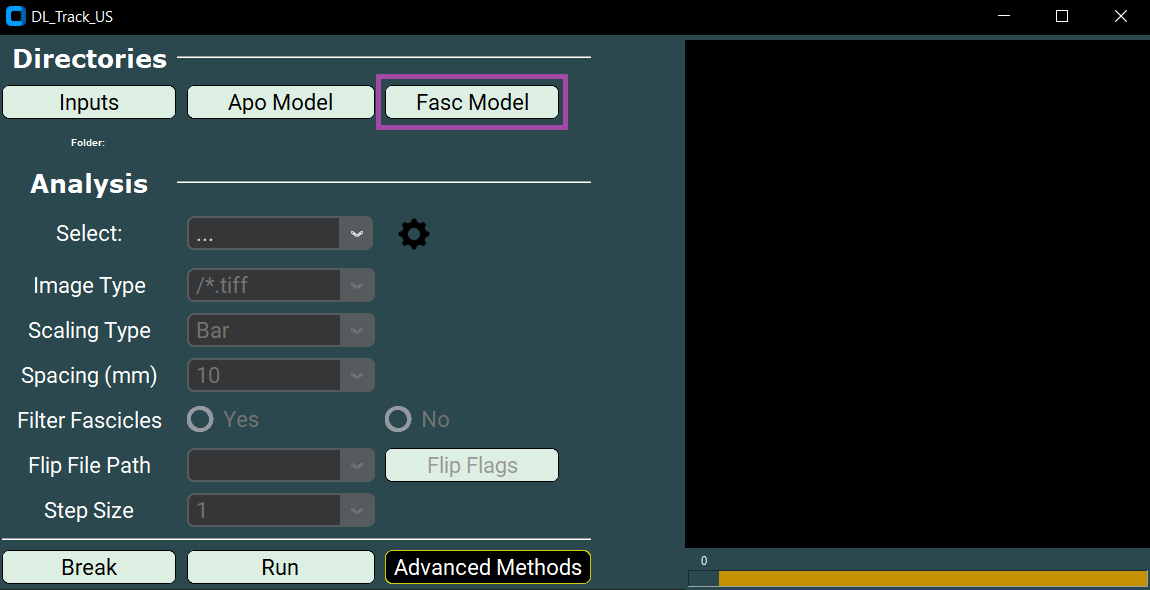Open Advanced Methods

(487, 567)
